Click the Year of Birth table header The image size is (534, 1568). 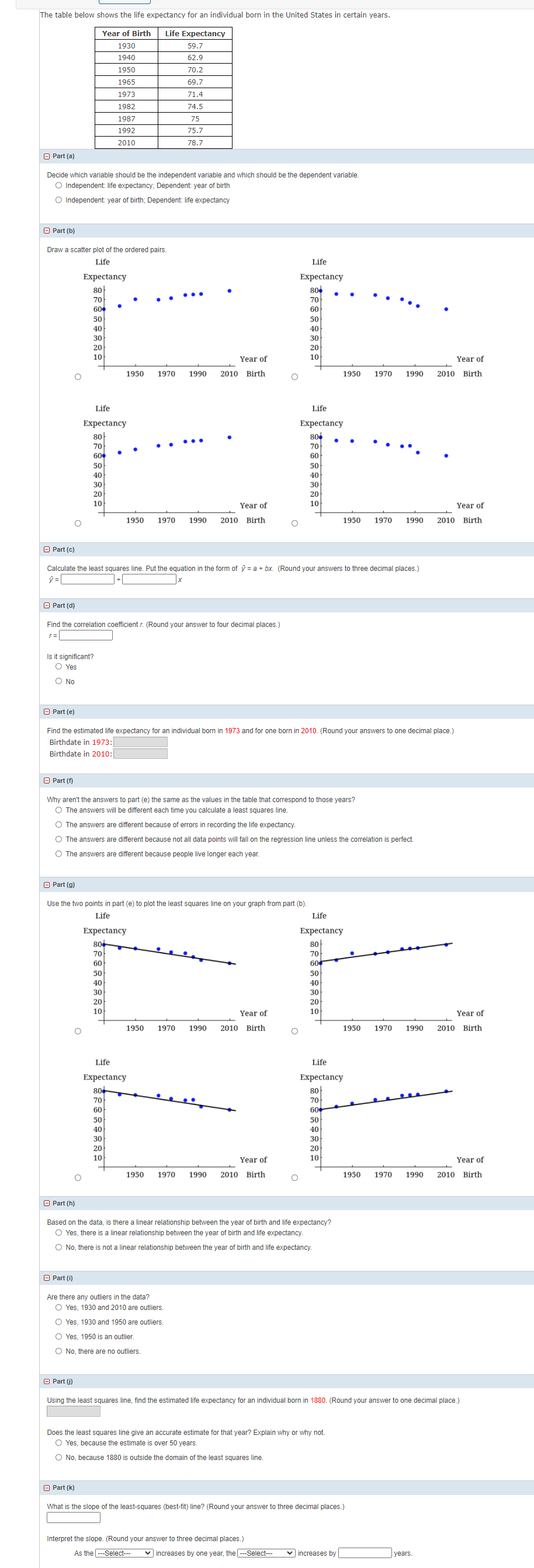coord(127,33)
